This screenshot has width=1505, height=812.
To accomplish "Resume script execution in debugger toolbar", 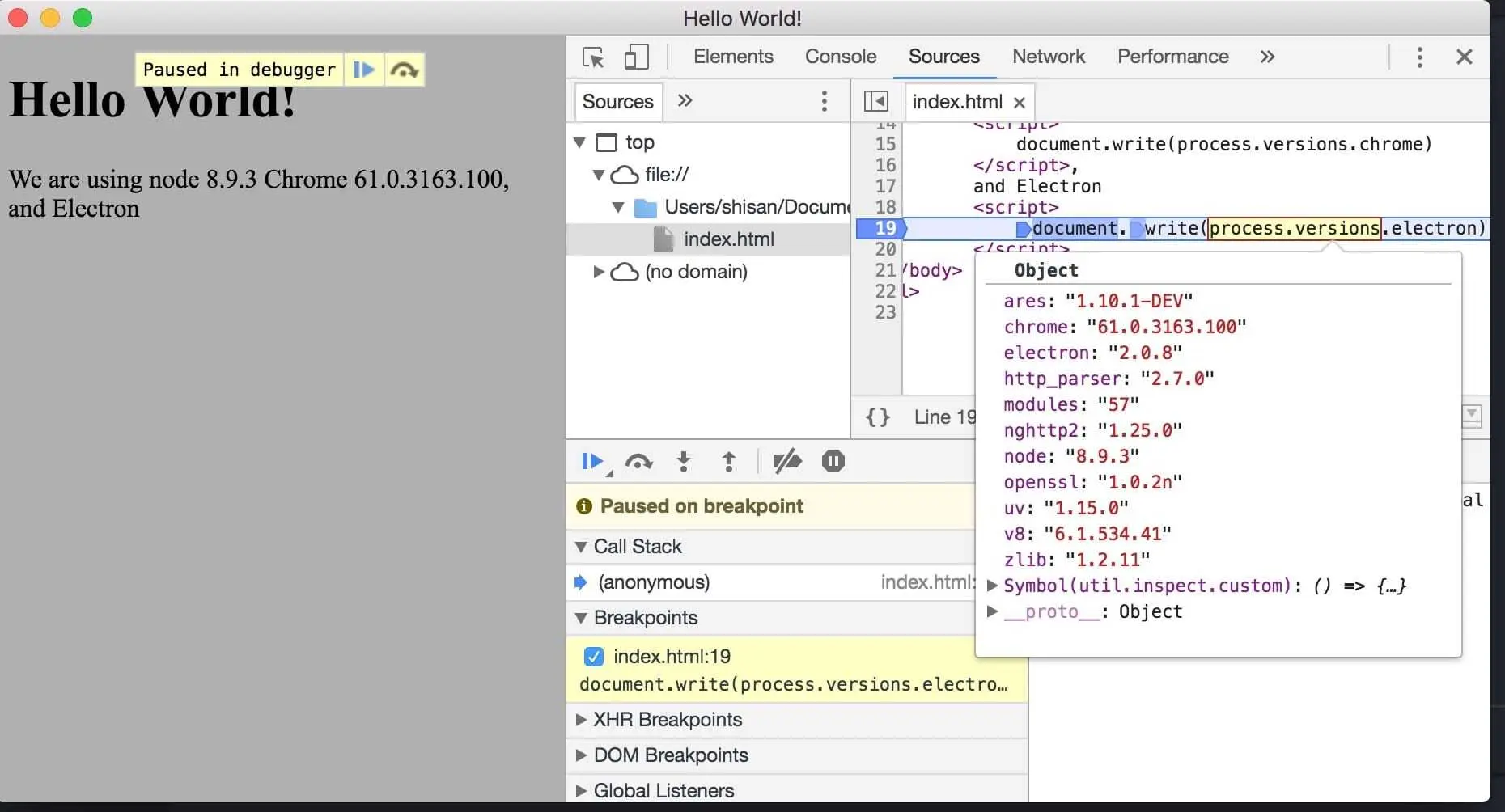I will tap(594, 462).
